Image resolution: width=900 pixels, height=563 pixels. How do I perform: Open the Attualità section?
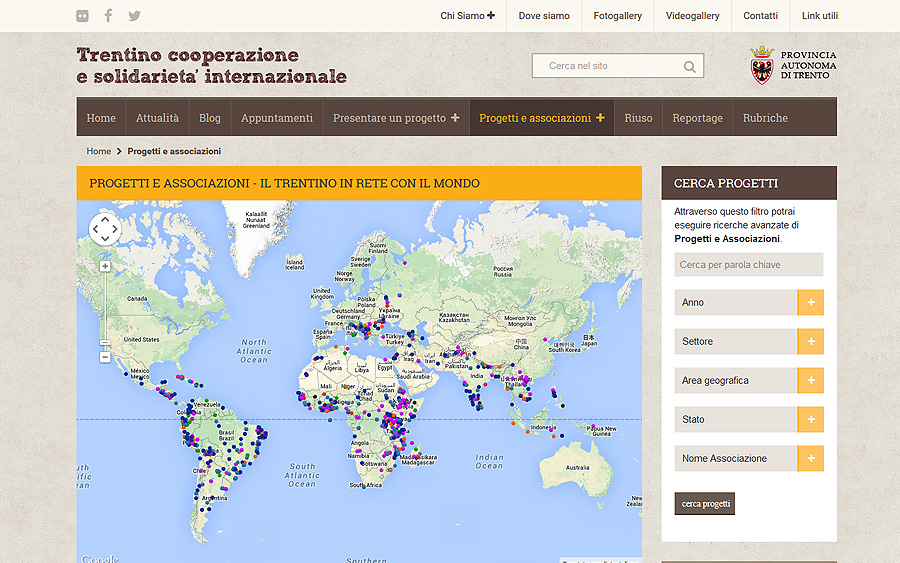[x=157, y=118]
